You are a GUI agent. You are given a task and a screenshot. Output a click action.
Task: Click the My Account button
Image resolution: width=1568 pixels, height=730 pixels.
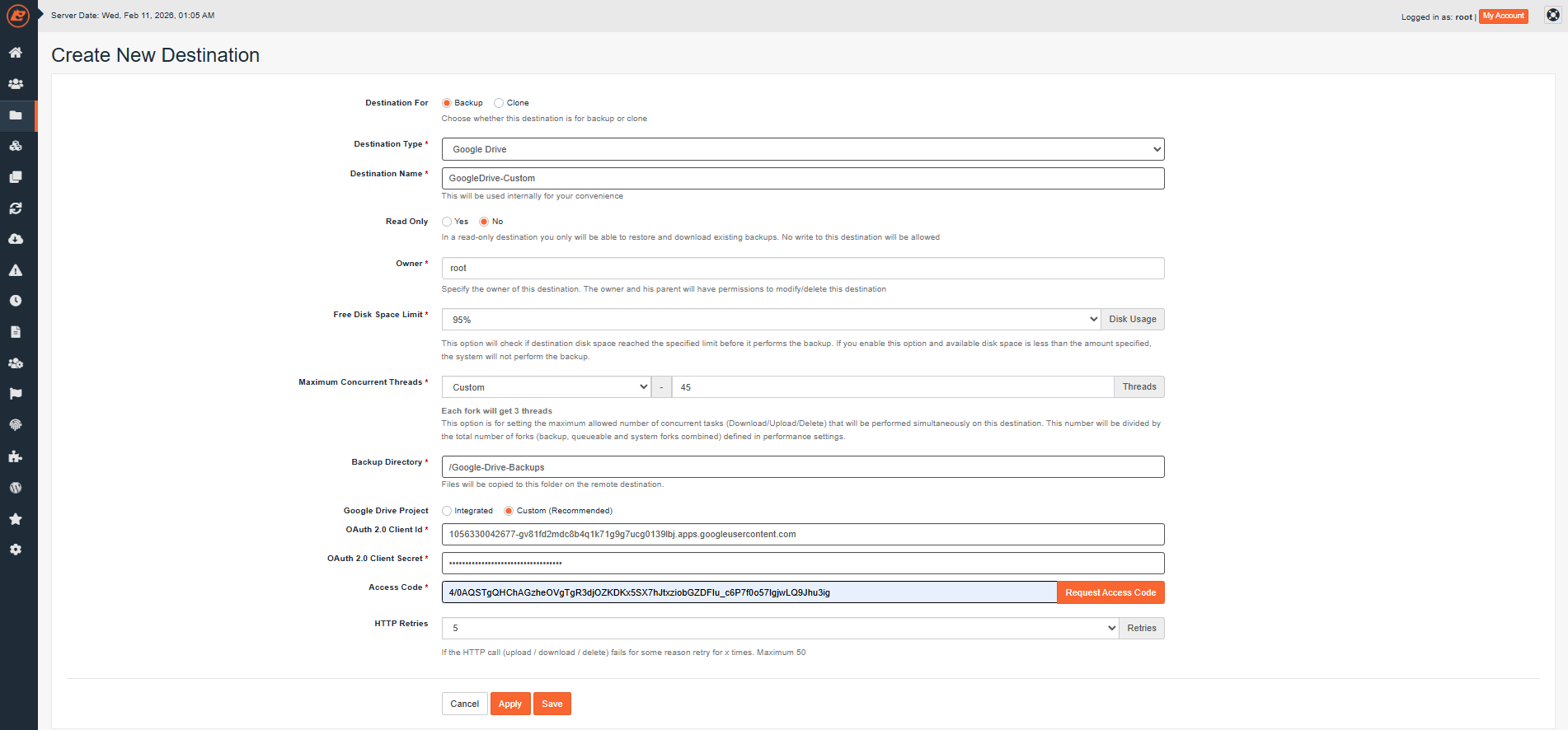[1503, 16]
